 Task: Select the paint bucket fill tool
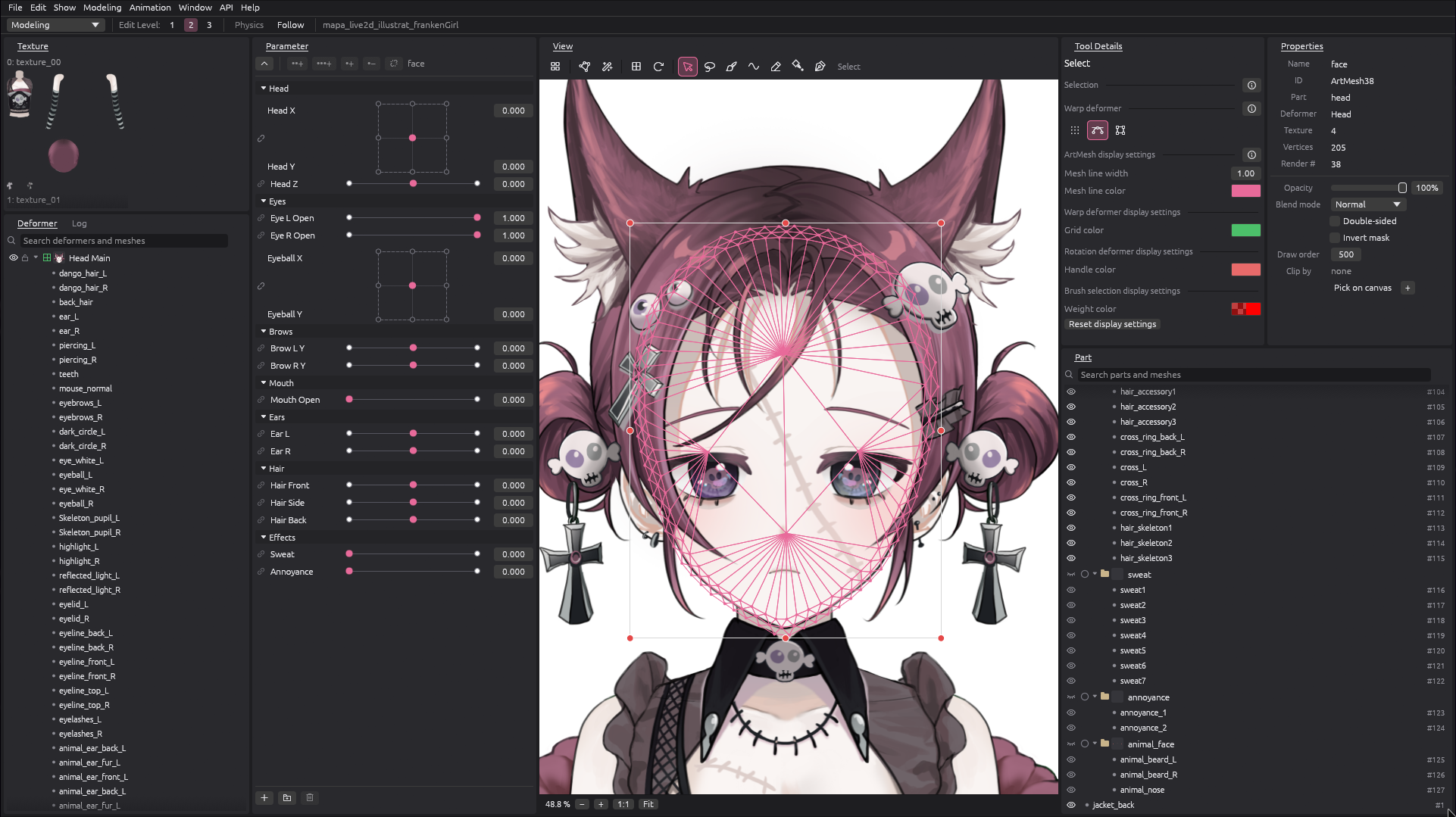point(798,67)
